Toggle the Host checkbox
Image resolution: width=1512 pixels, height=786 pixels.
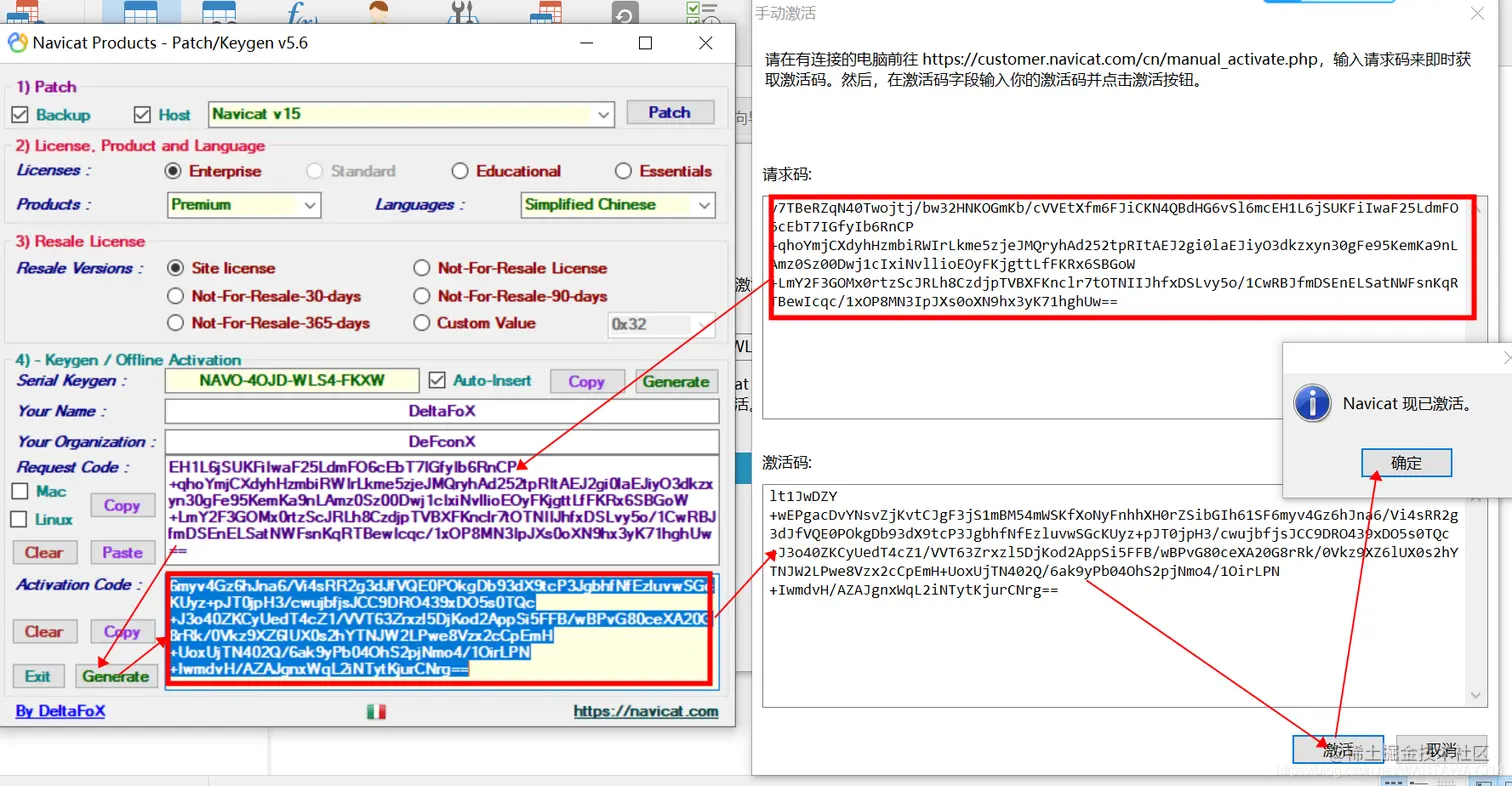pyautogui.click(x=142, y=114)
